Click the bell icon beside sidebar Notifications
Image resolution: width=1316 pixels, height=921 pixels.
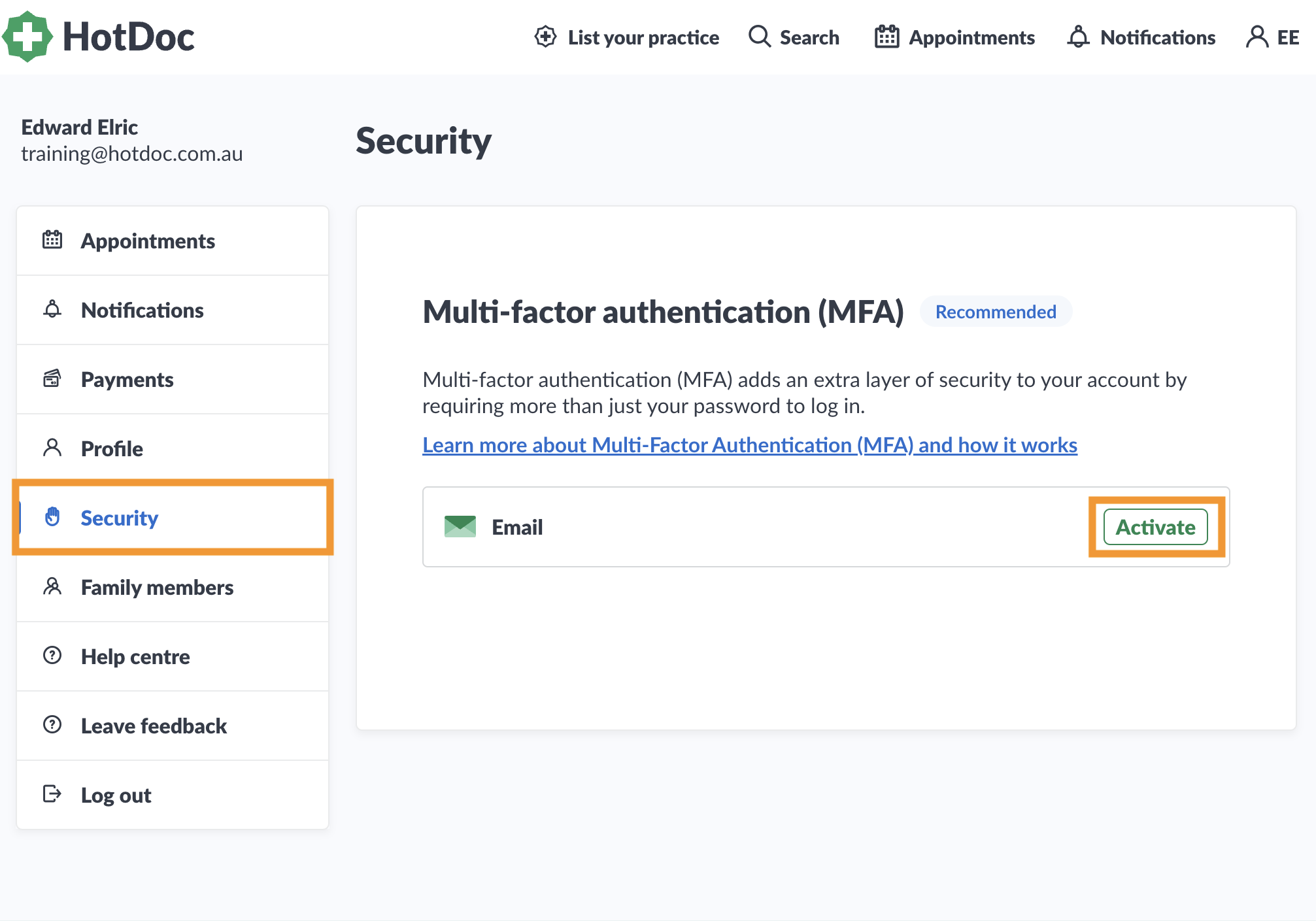[52, 309]
